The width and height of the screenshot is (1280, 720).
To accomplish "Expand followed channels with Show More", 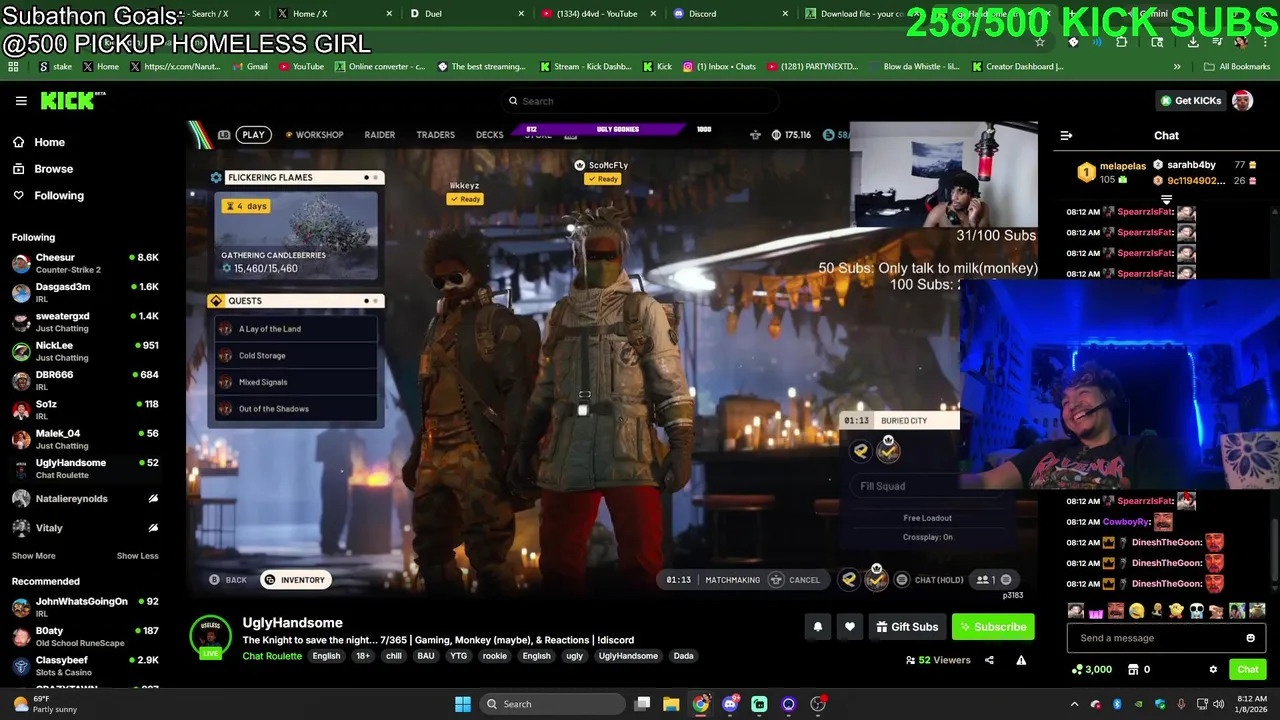I will 34,556.
